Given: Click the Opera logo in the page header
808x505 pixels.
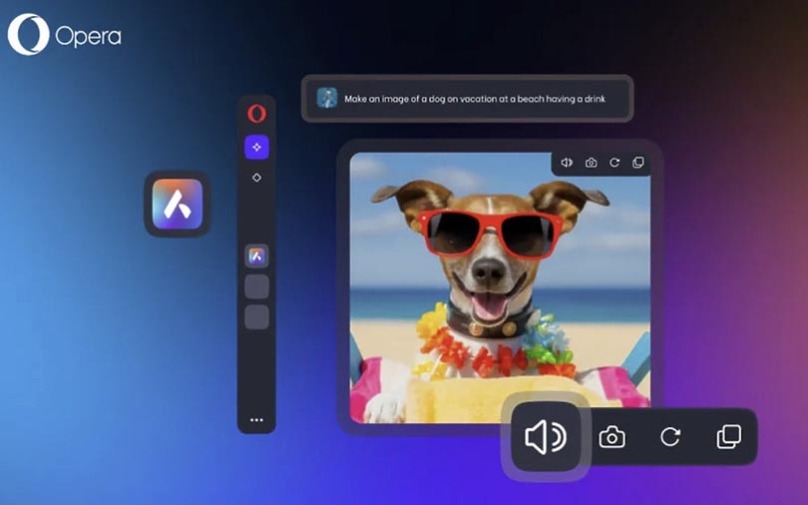Looking at the screenshot, I should pos(64,35).
